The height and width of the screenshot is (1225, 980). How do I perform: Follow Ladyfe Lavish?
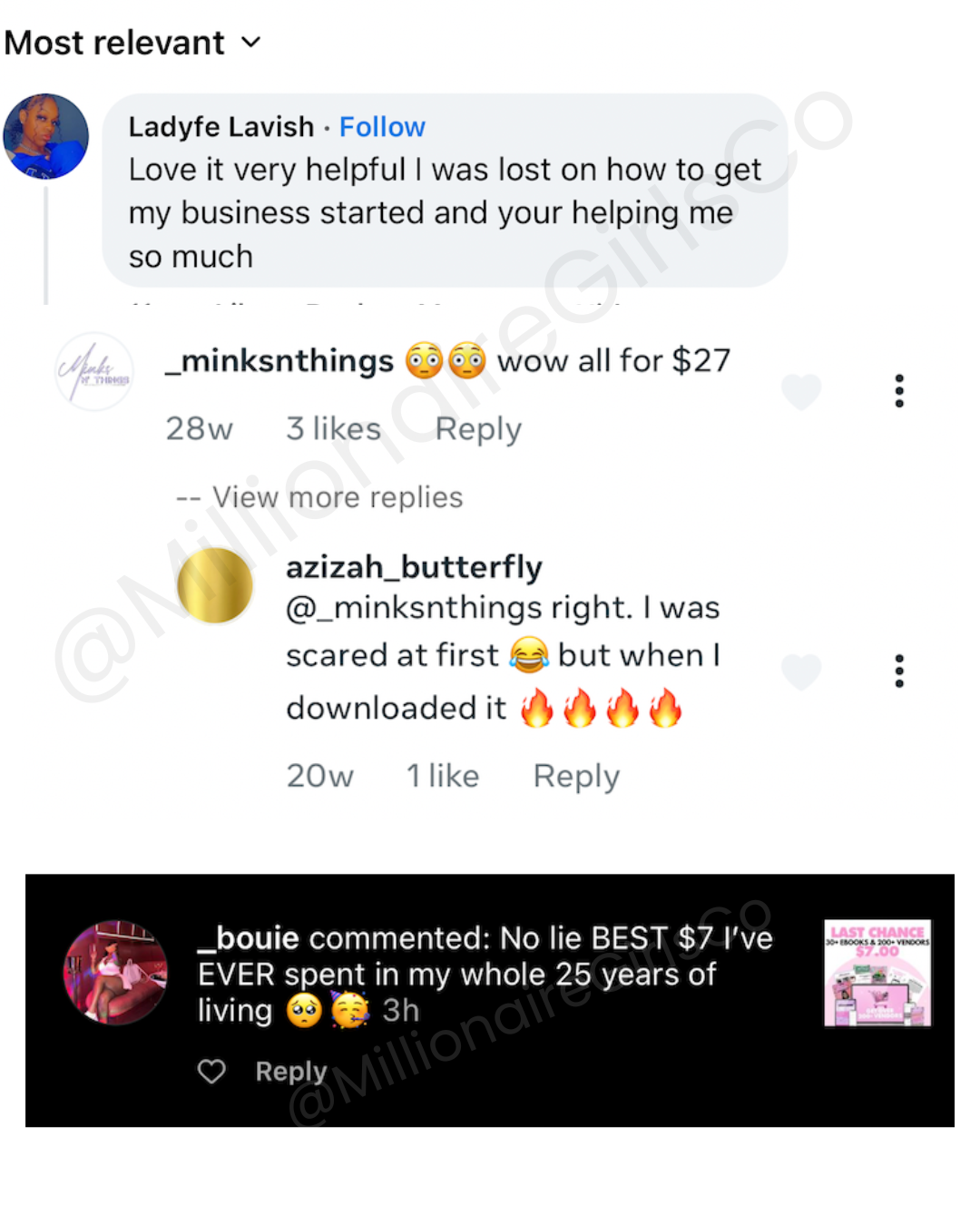click(382, 127)
